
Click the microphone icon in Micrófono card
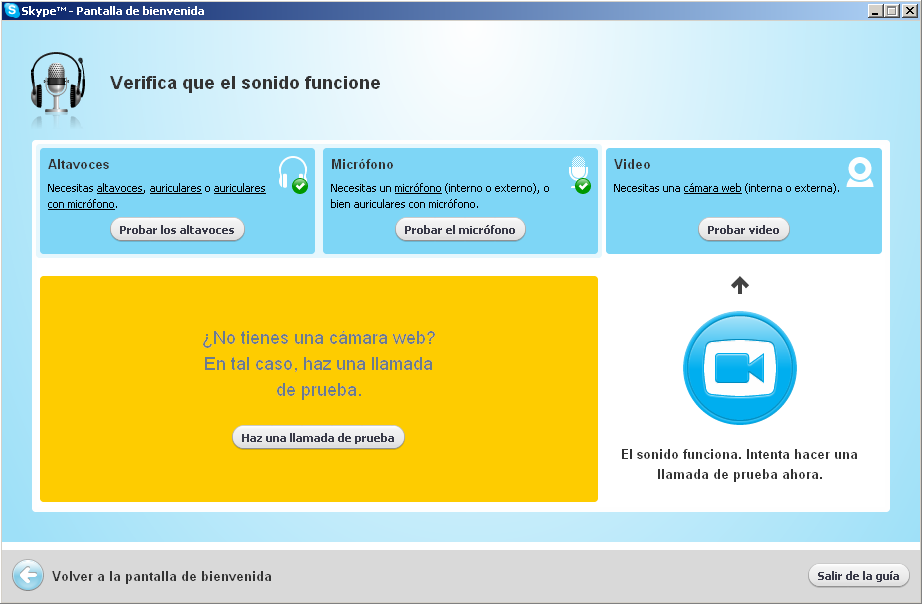(580, 175)
